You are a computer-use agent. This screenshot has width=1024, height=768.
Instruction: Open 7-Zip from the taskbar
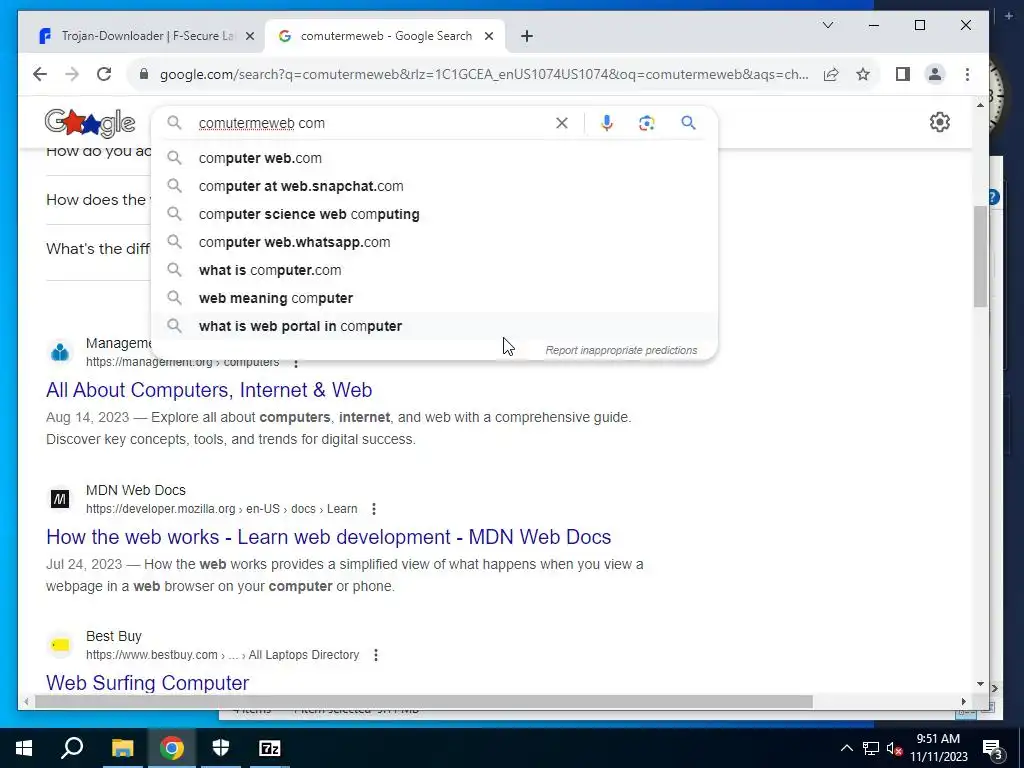pyautogui.click(x=270, y=748)
